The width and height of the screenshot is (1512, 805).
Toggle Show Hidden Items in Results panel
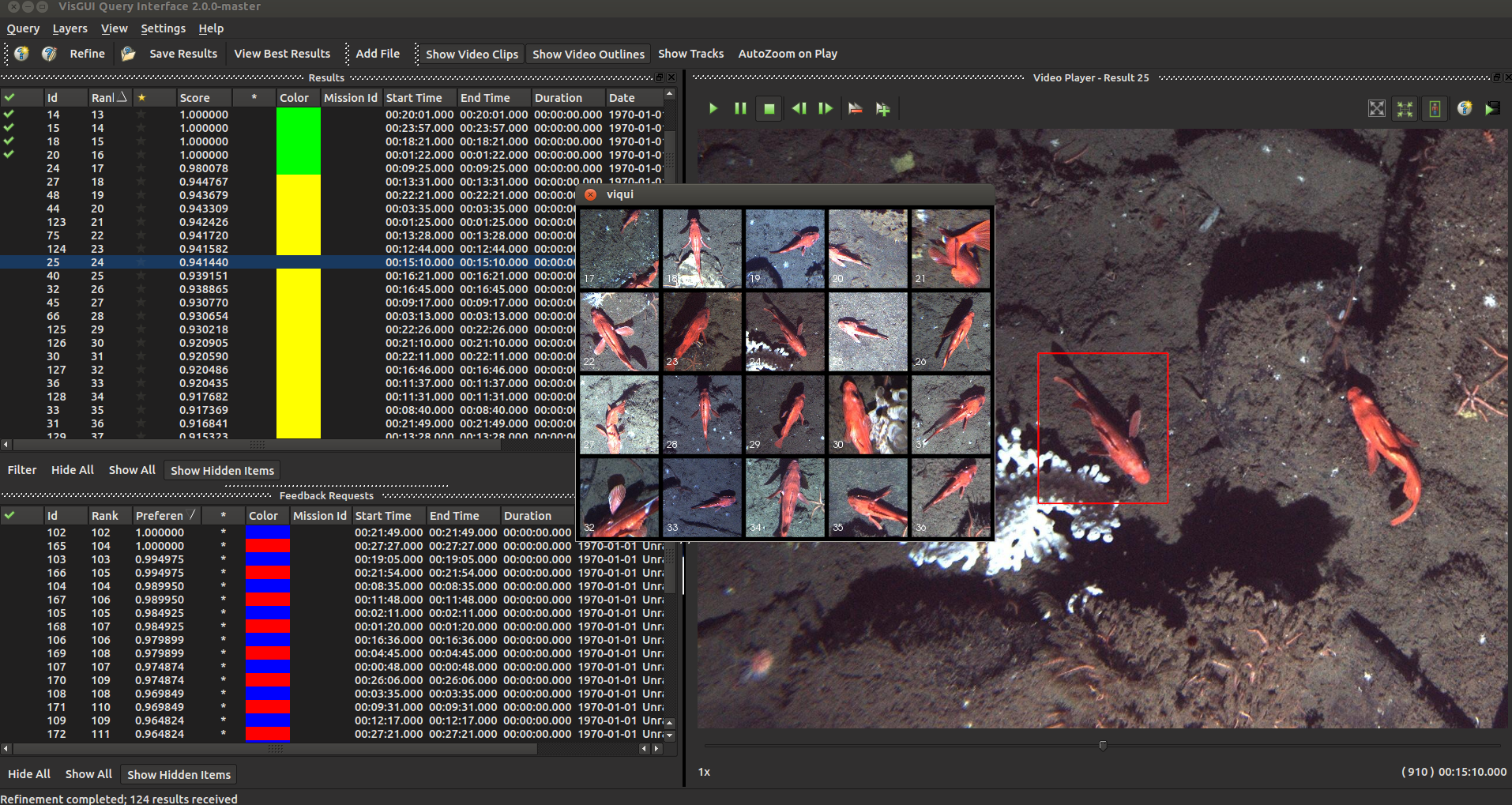click(x=222, y=470)
